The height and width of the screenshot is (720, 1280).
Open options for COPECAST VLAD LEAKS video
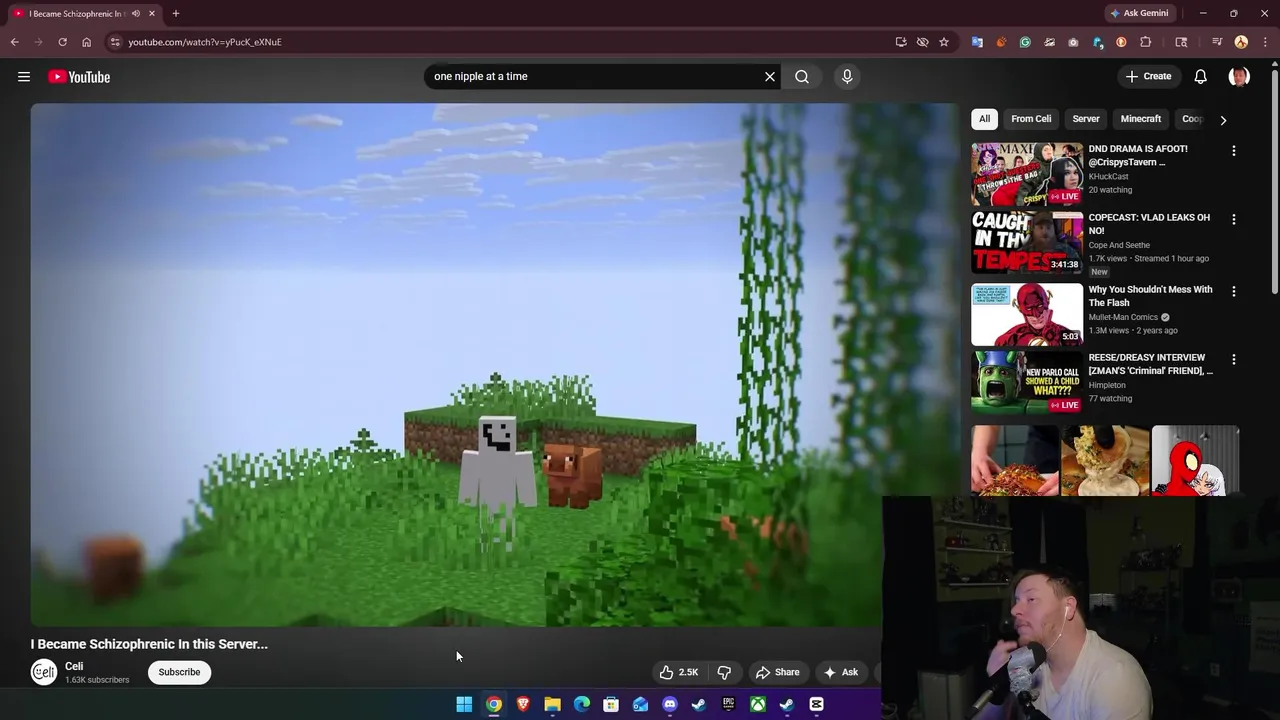tap(1234, 219)
